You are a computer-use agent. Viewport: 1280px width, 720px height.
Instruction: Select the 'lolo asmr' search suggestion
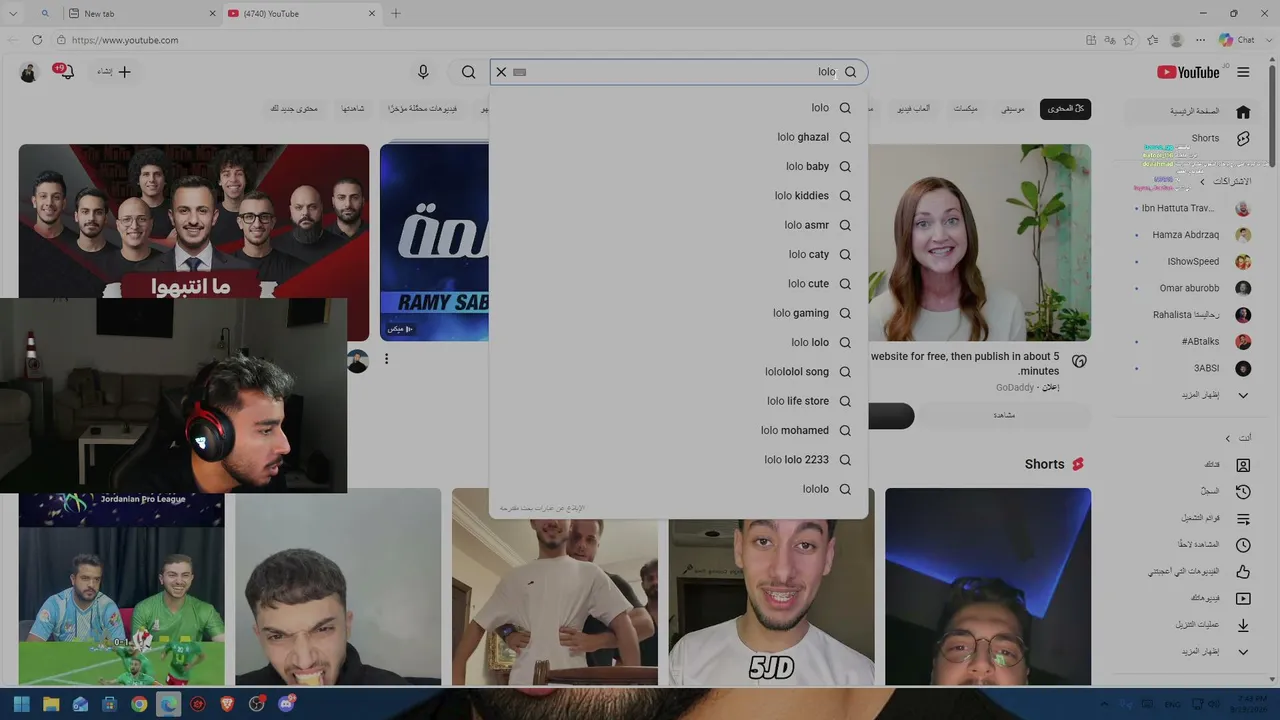click(678, 225)
